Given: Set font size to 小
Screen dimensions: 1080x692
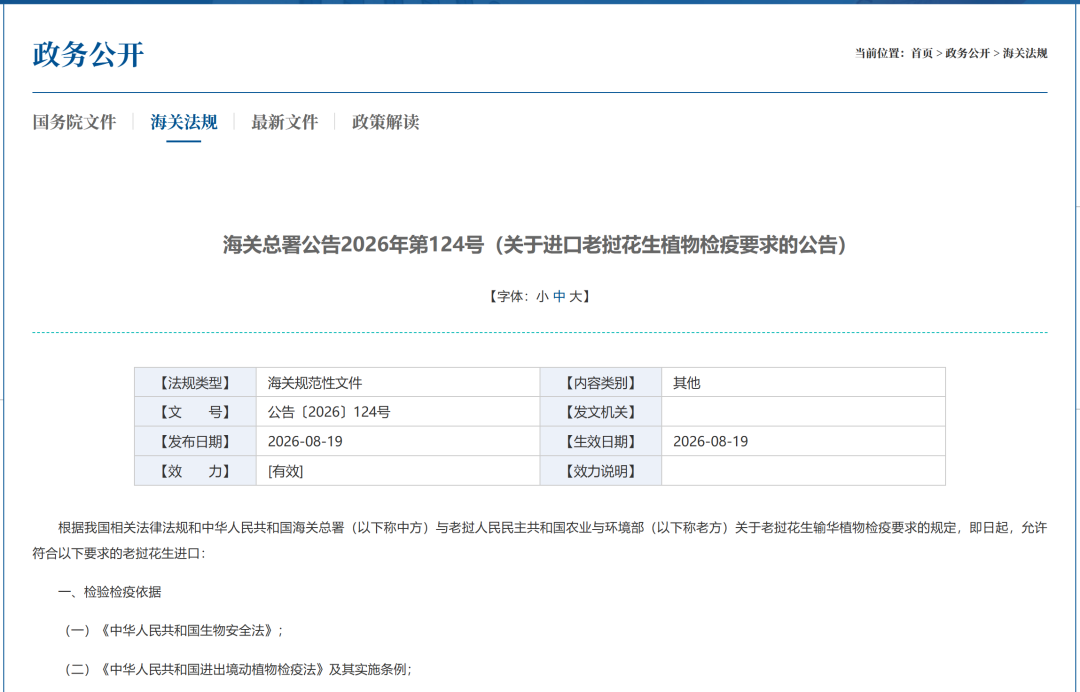Looking at the screenshot, I should (542, 296).
